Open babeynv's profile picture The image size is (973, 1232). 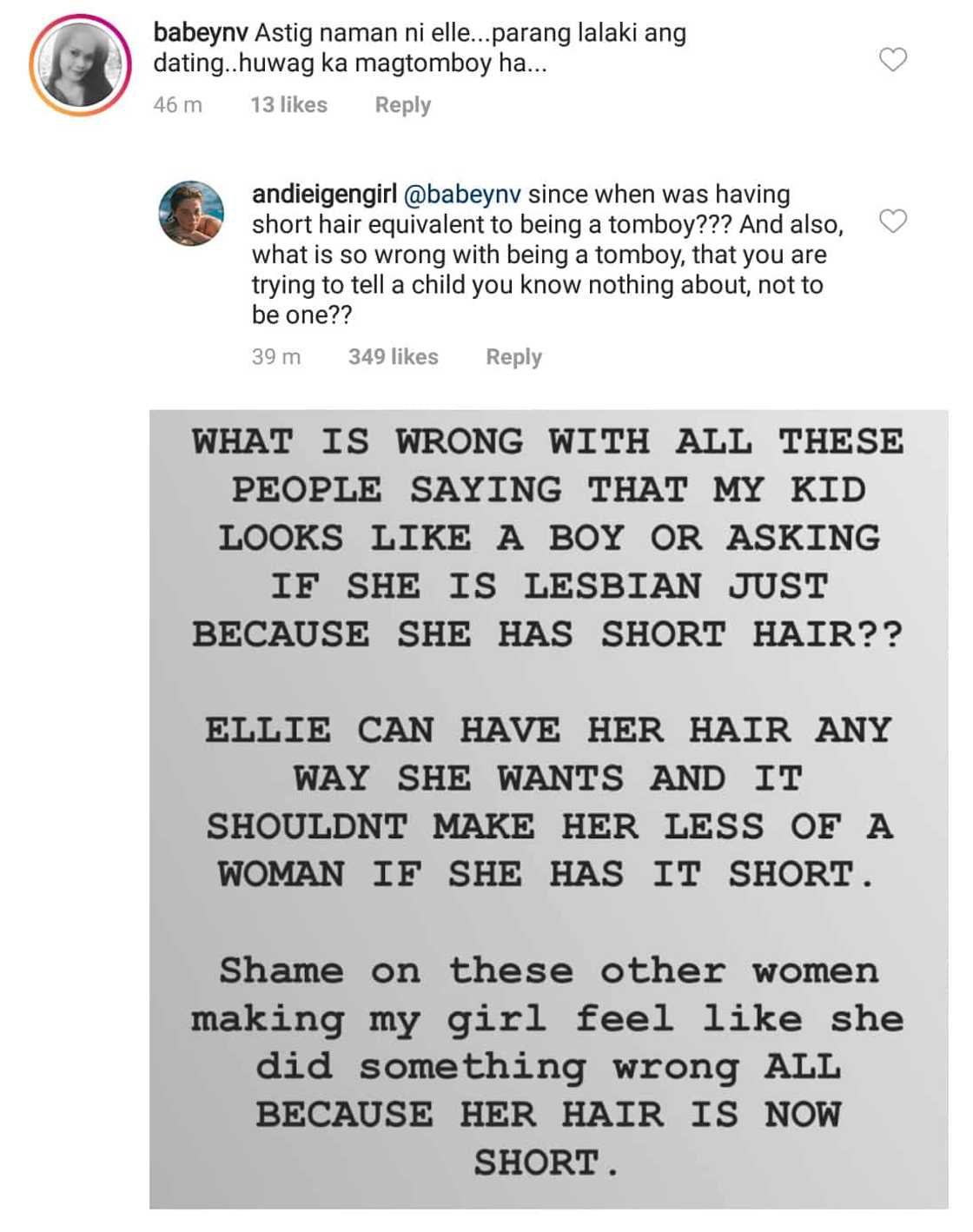(x=80, y=65)
